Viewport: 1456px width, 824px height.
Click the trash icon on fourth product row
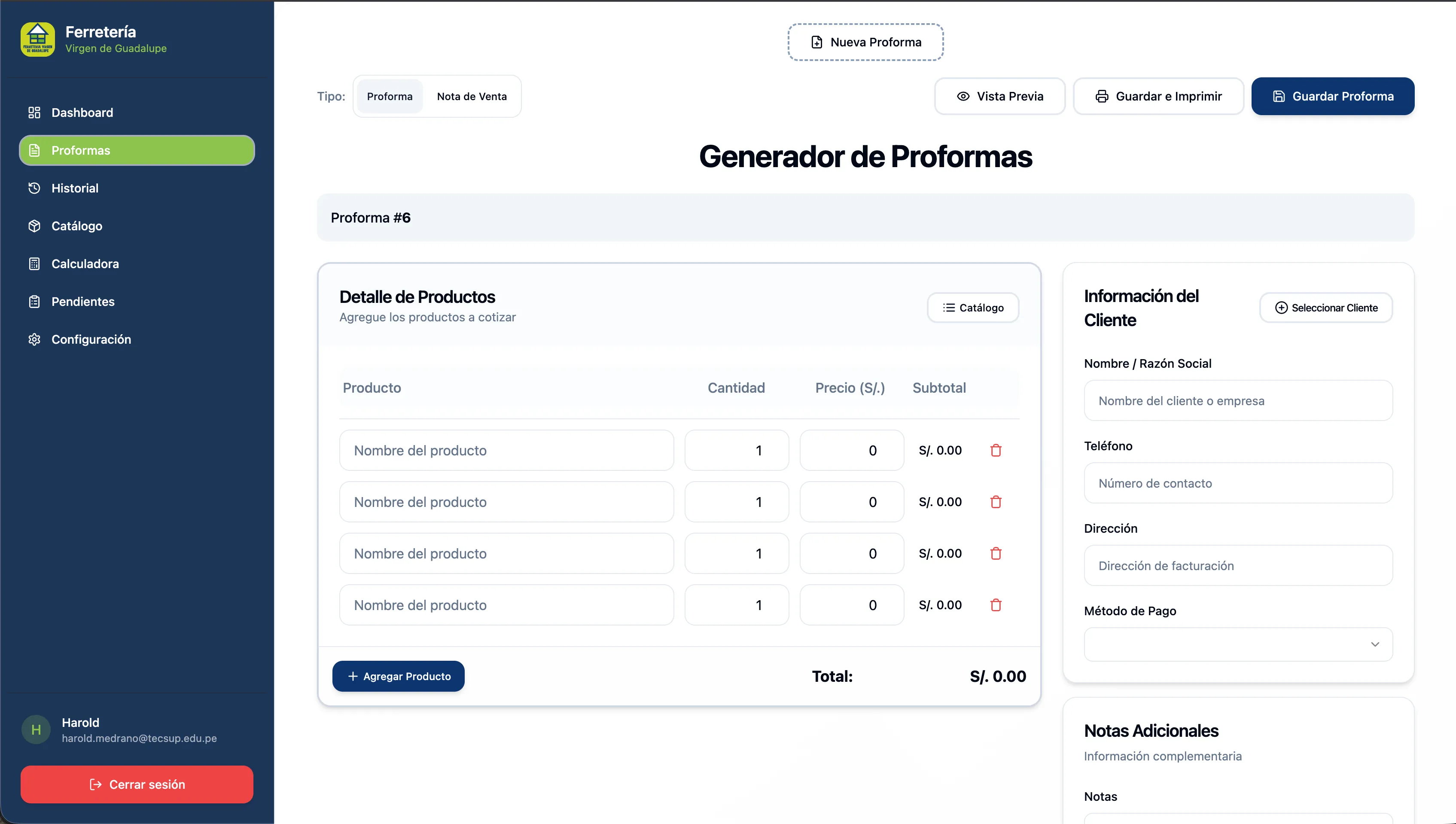click(x=996, y=605)
